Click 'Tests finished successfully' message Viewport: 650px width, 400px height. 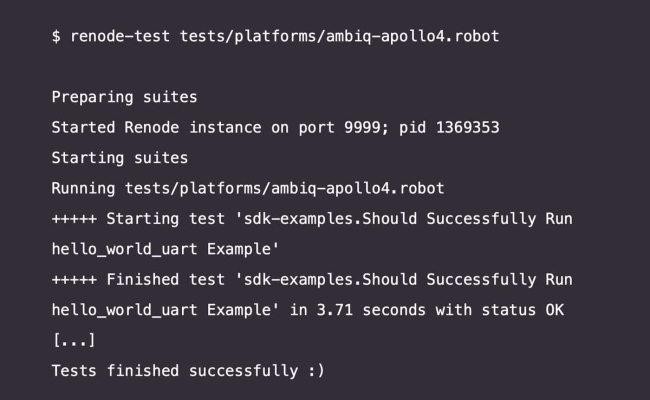click(x=174, y=371)
